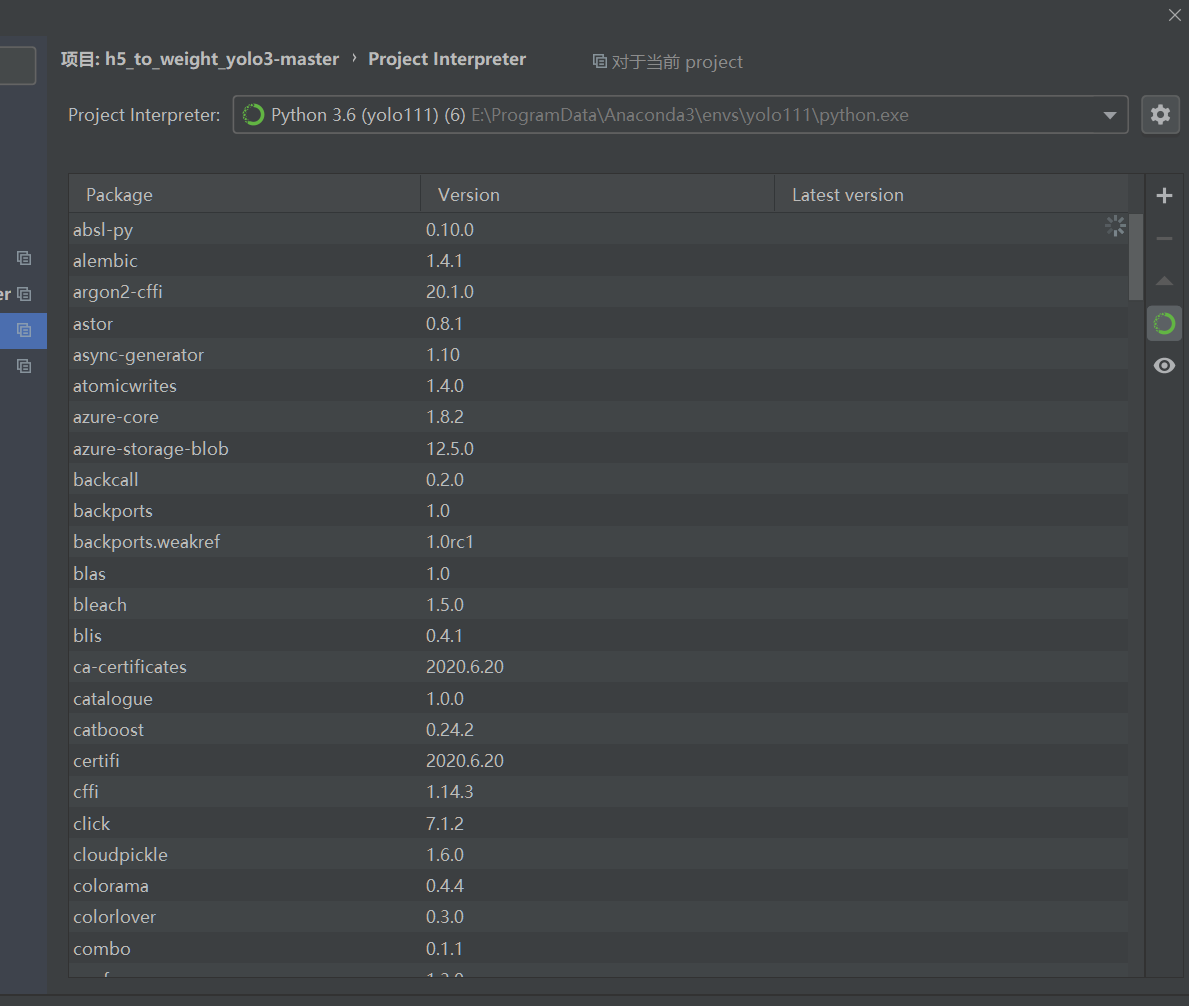Select the absl-py package row
Viewport: 1189px width, 1006px height.
click(598, 230)
